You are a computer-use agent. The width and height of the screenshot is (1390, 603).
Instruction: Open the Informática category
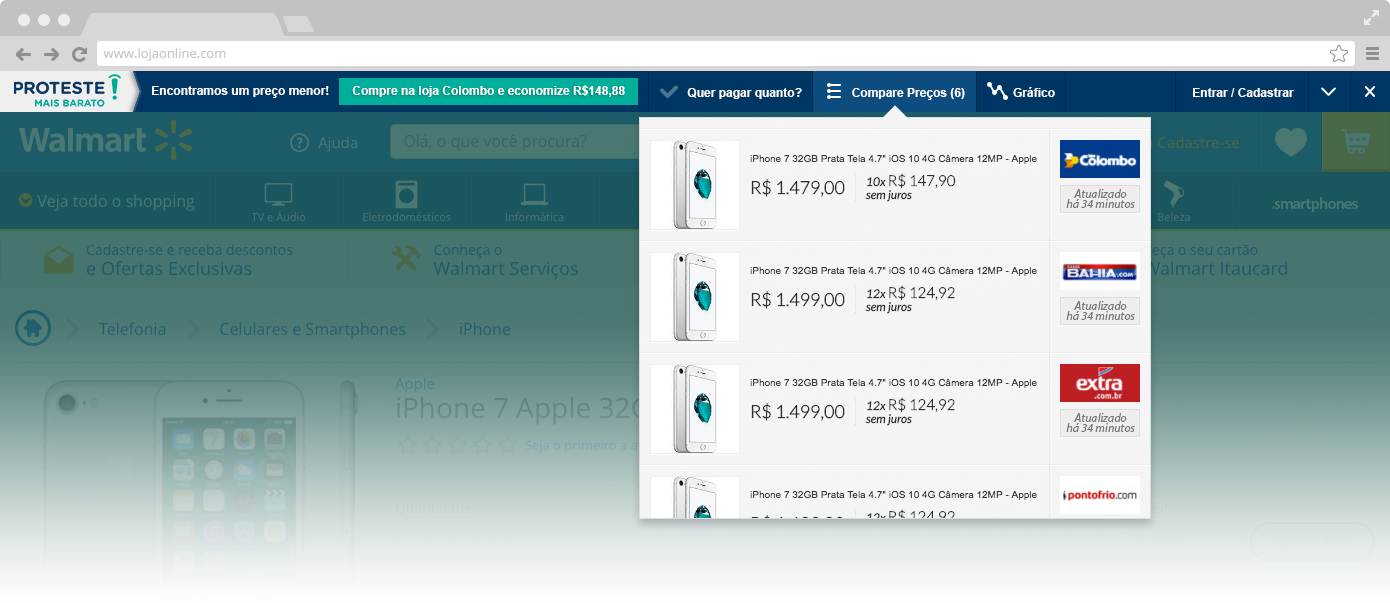pos(534,201)
